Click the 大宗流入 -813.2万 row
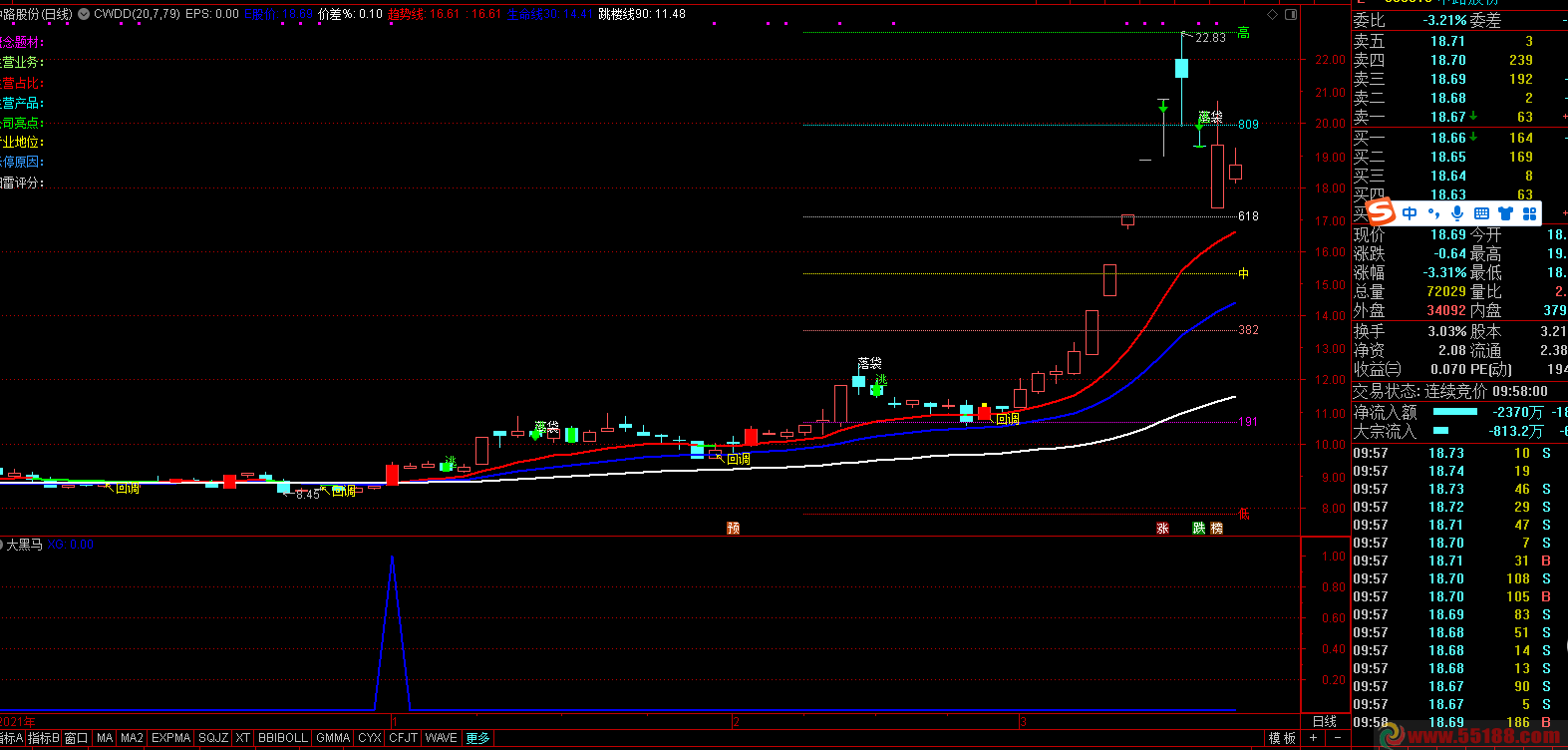Screen dimensions: 1568x750 [1459, 431]
